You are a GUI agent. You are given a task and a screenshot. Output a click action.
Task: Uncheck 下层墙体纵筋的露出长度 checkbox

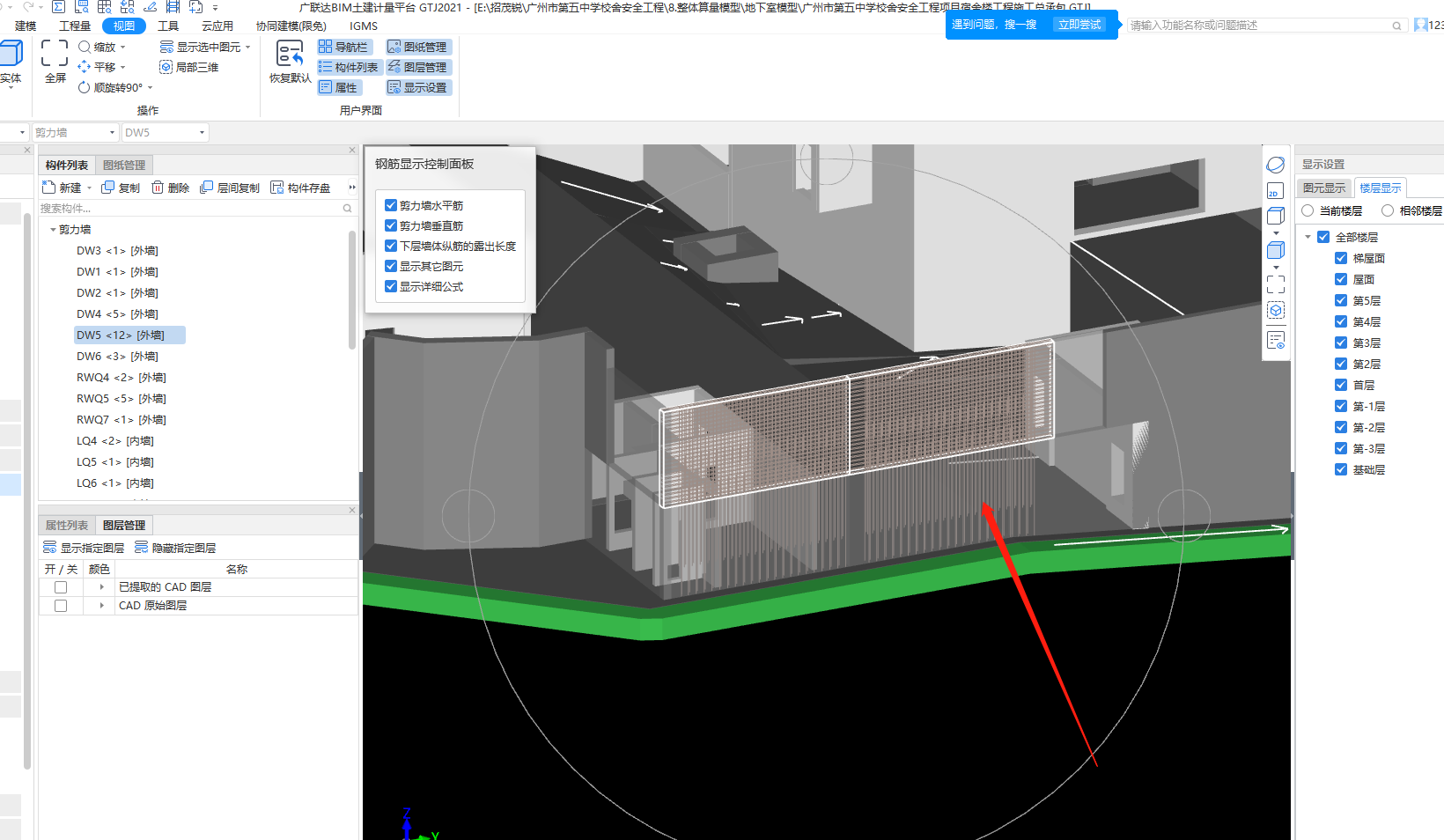point(391,246)
